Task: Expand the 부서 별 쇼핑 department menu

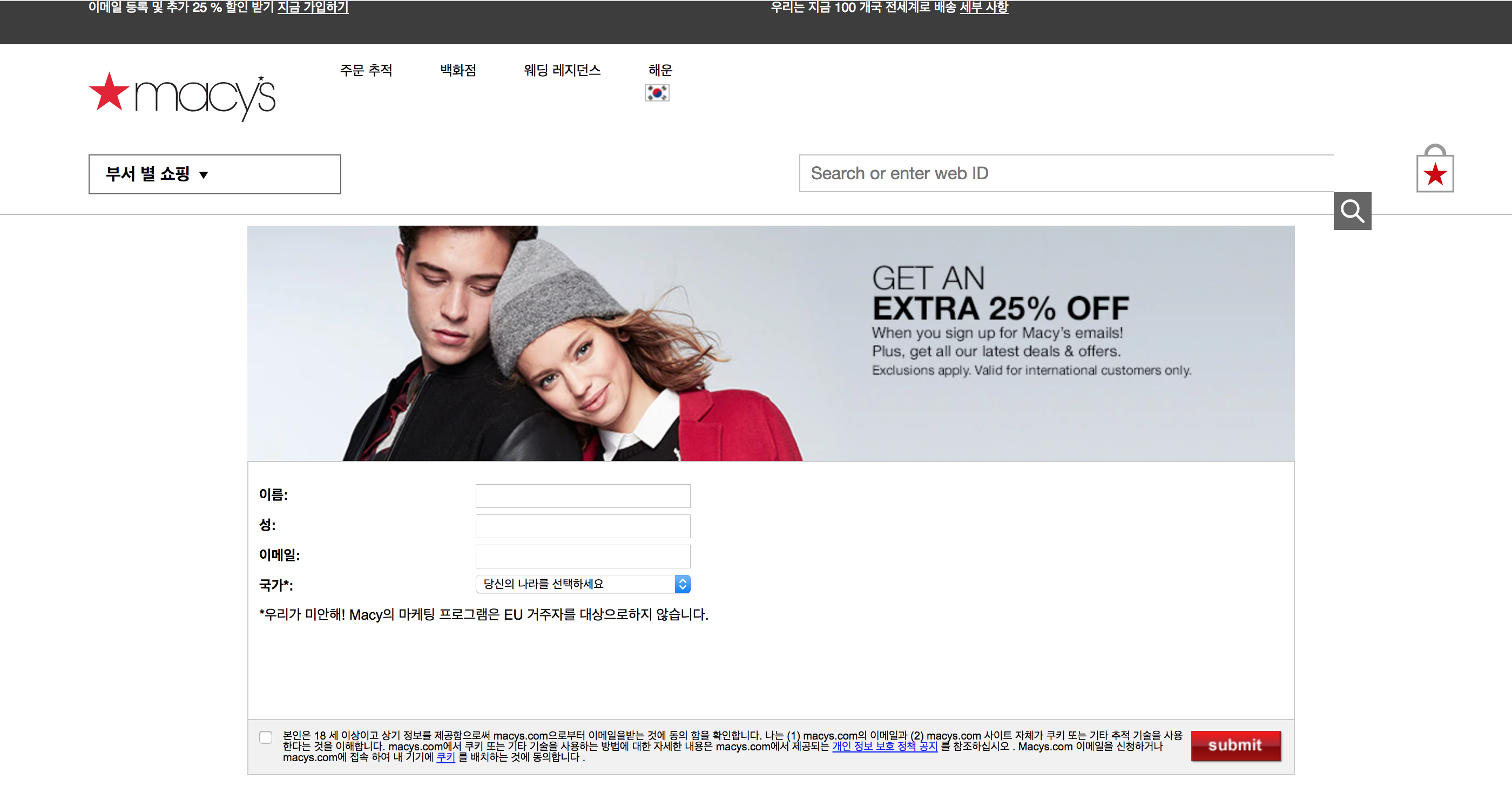Action: click(x=148, y=174)
